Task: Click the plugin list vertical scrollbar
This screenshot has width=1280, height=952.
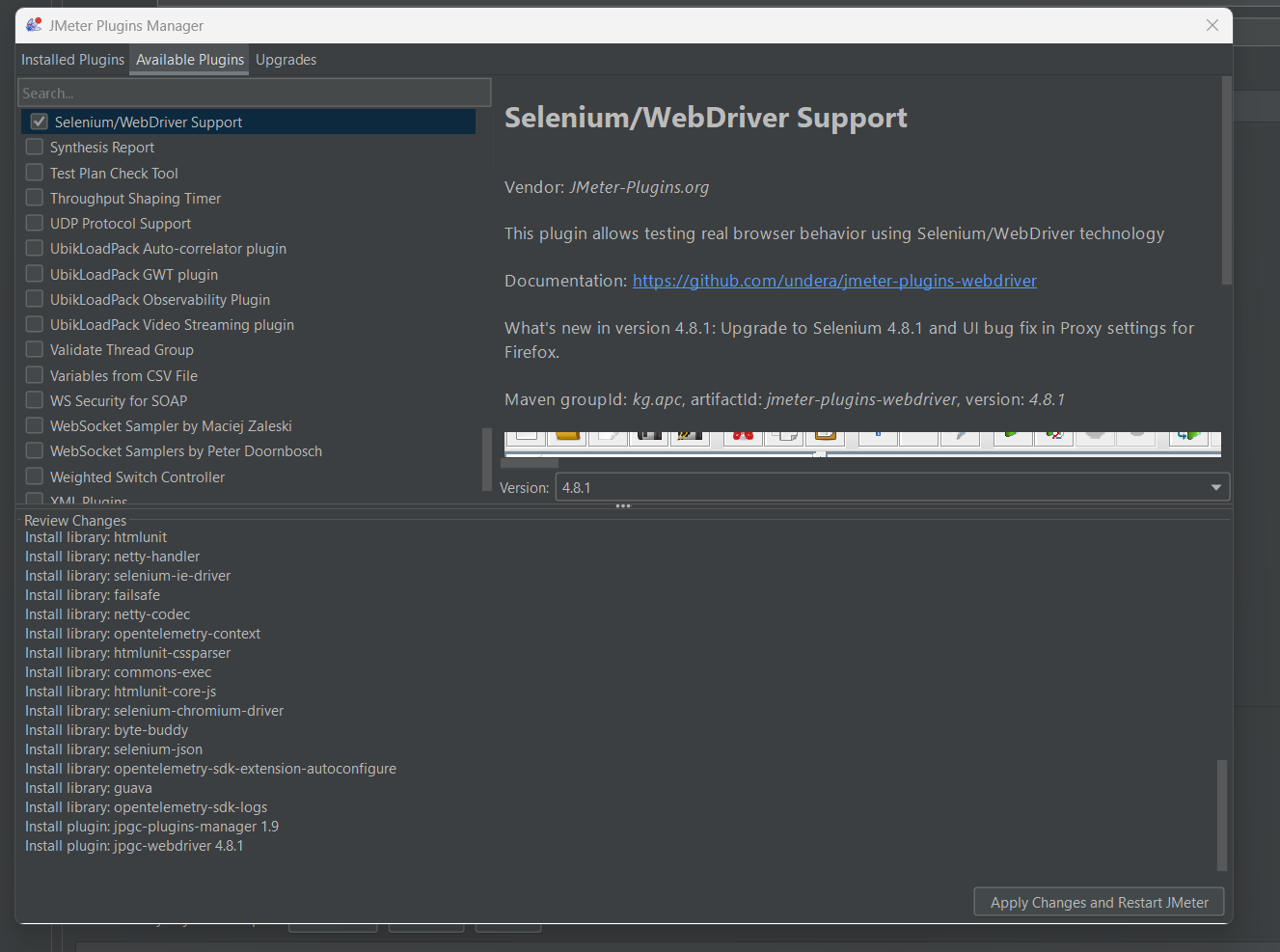Action: point(486,461)
